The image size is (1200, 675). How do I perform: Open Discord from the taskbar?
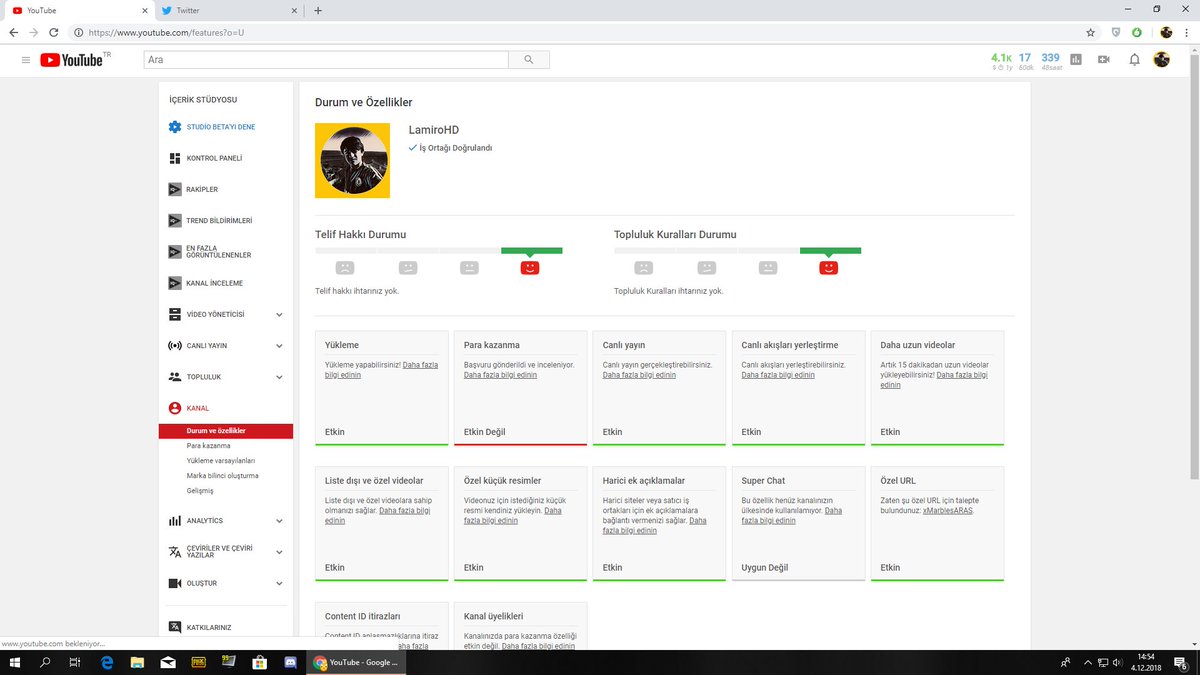click(x=289, y=662)
